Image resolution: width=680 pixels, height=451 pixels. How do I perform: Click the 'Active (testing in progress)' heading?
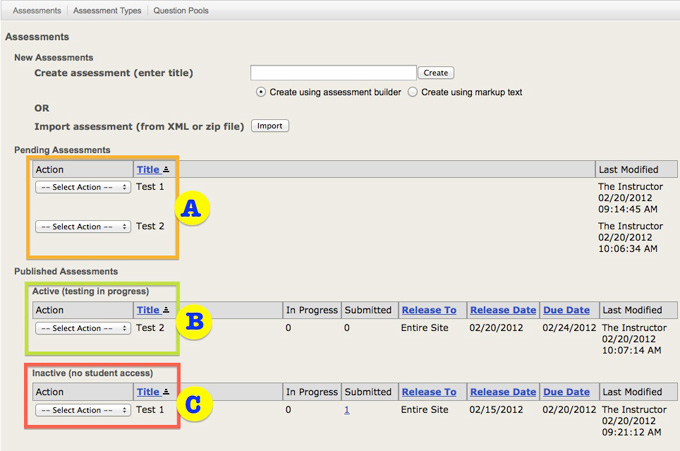click(91, 291)
